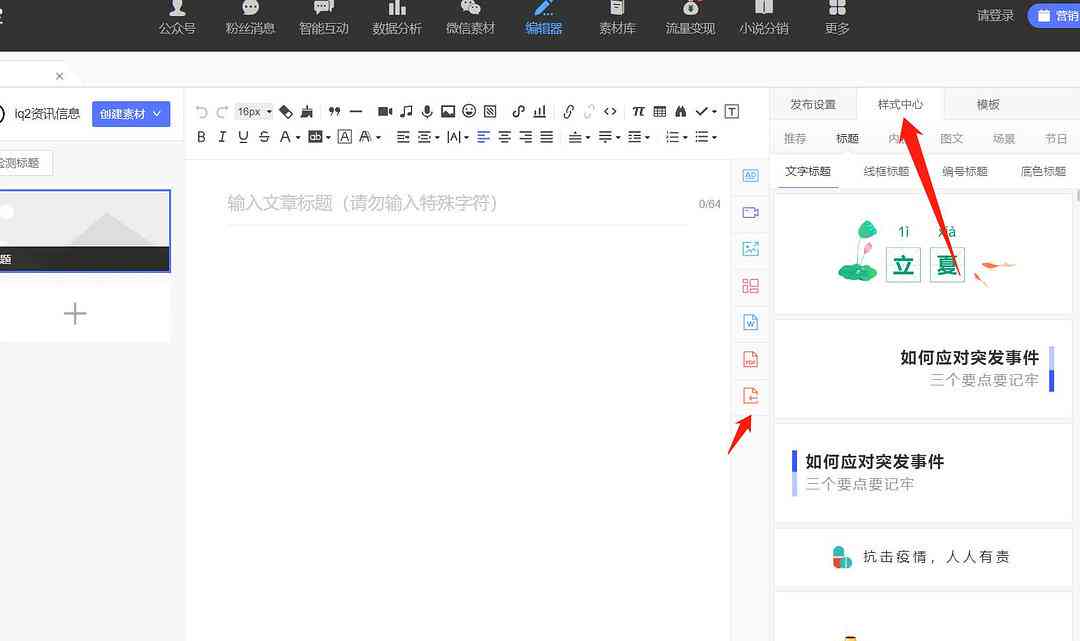
Task: Add a new article with plus button
Action: [x=75, y=314]
